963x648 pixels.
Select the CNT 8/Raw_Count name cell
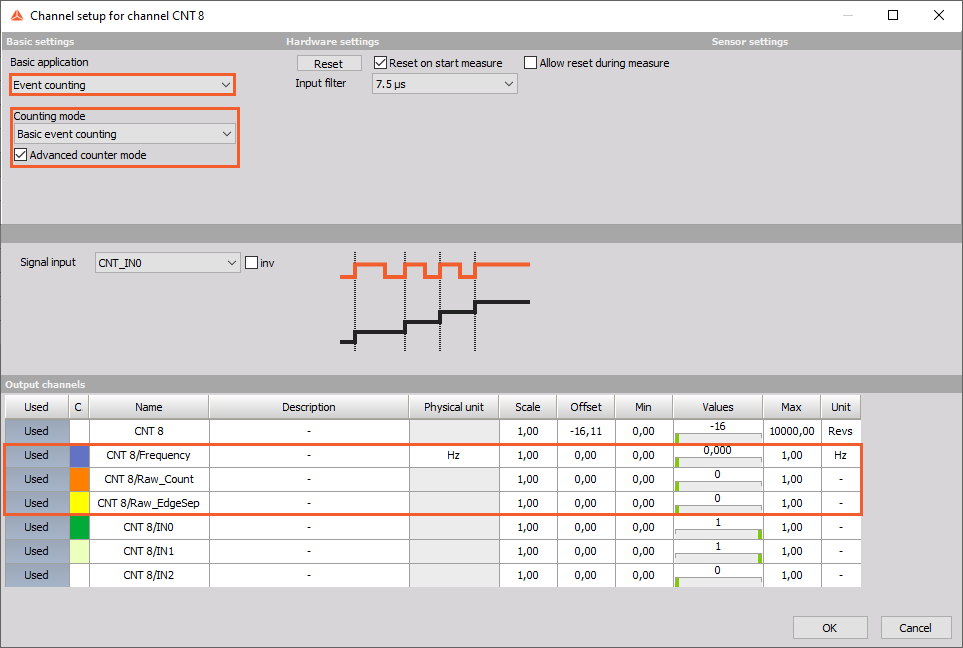149,479
